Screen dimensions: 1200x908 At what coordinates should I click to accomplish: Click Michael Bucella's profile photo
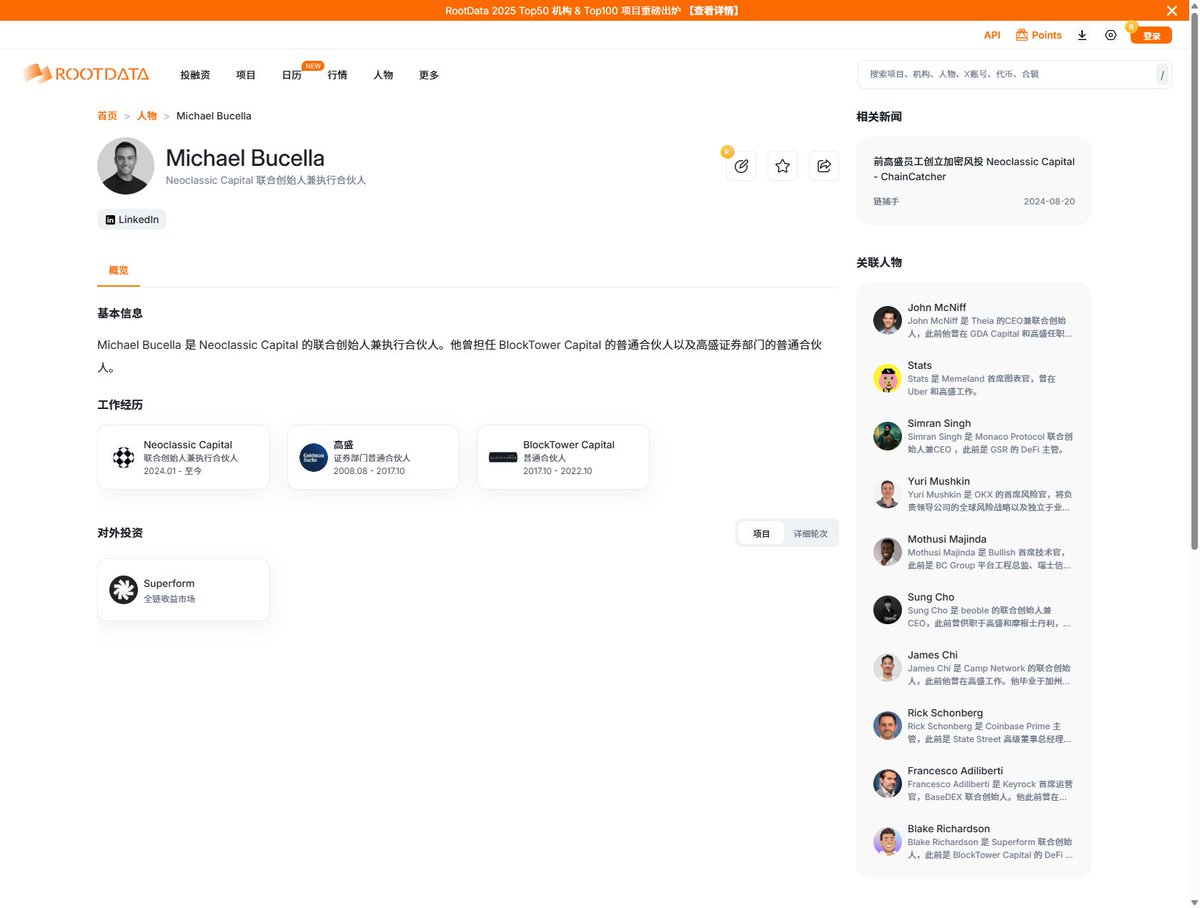point(125,166)
